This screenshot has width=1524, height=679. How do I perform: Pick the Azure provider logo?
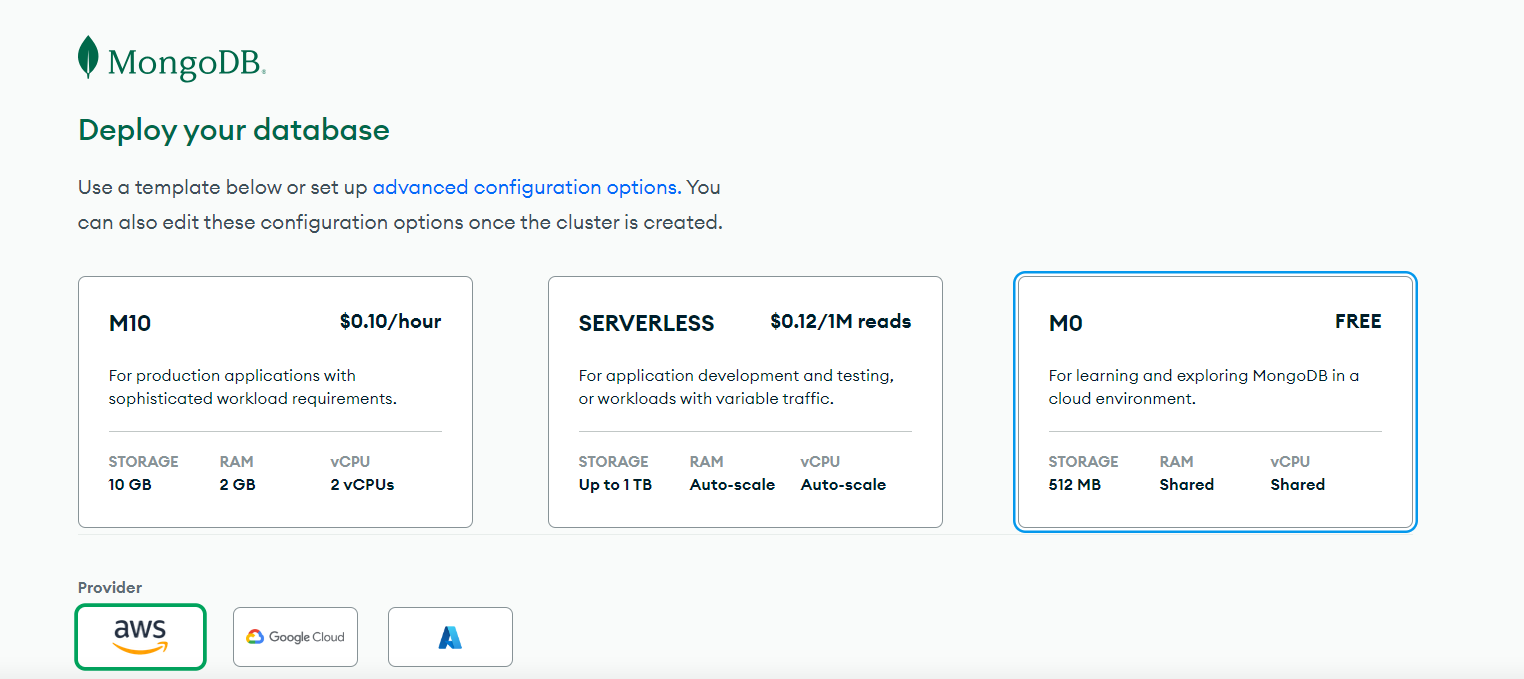pyautogui.click(x=450, y=637)
